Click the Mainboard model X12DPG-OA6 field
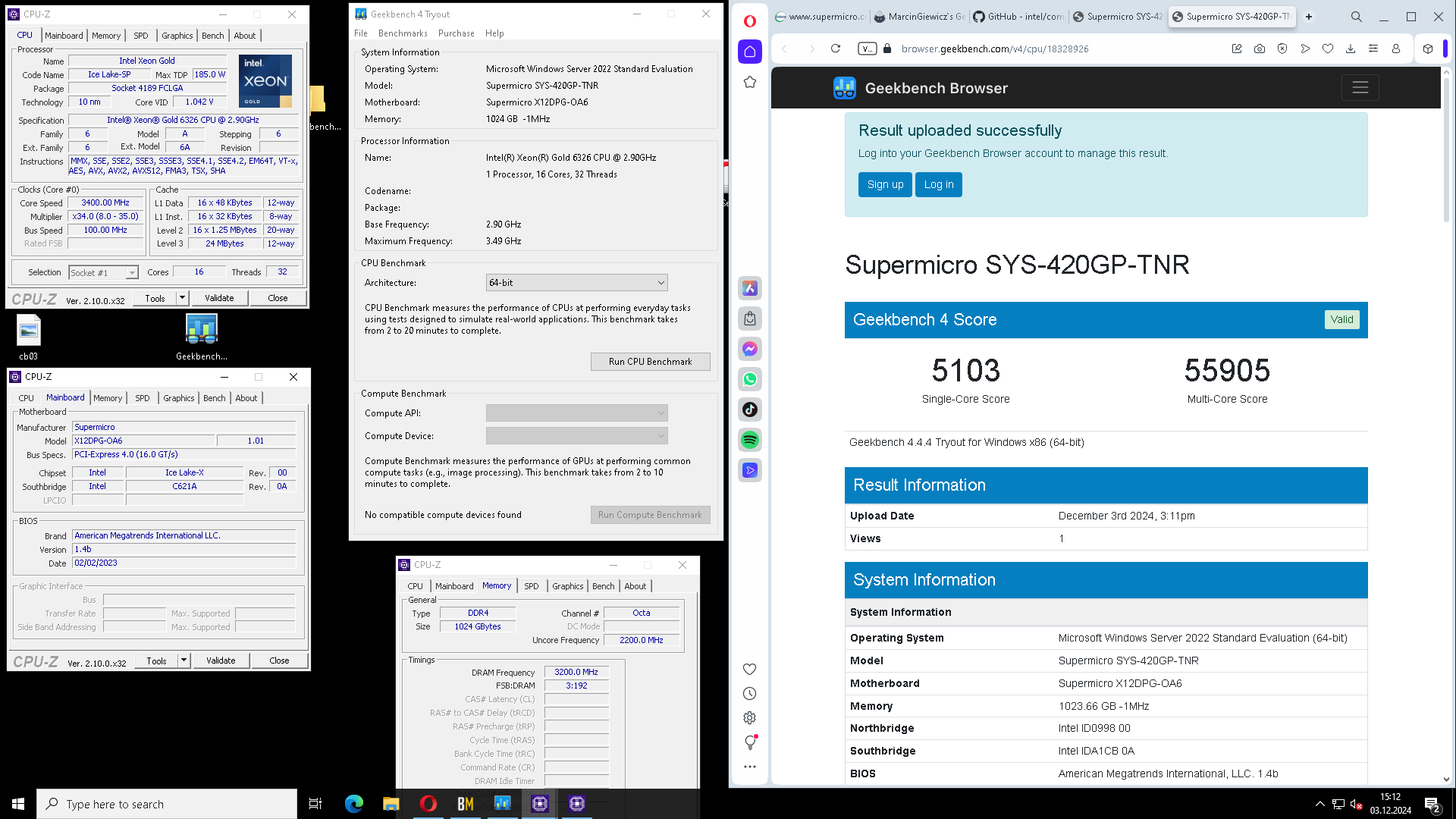 (144, 441)
